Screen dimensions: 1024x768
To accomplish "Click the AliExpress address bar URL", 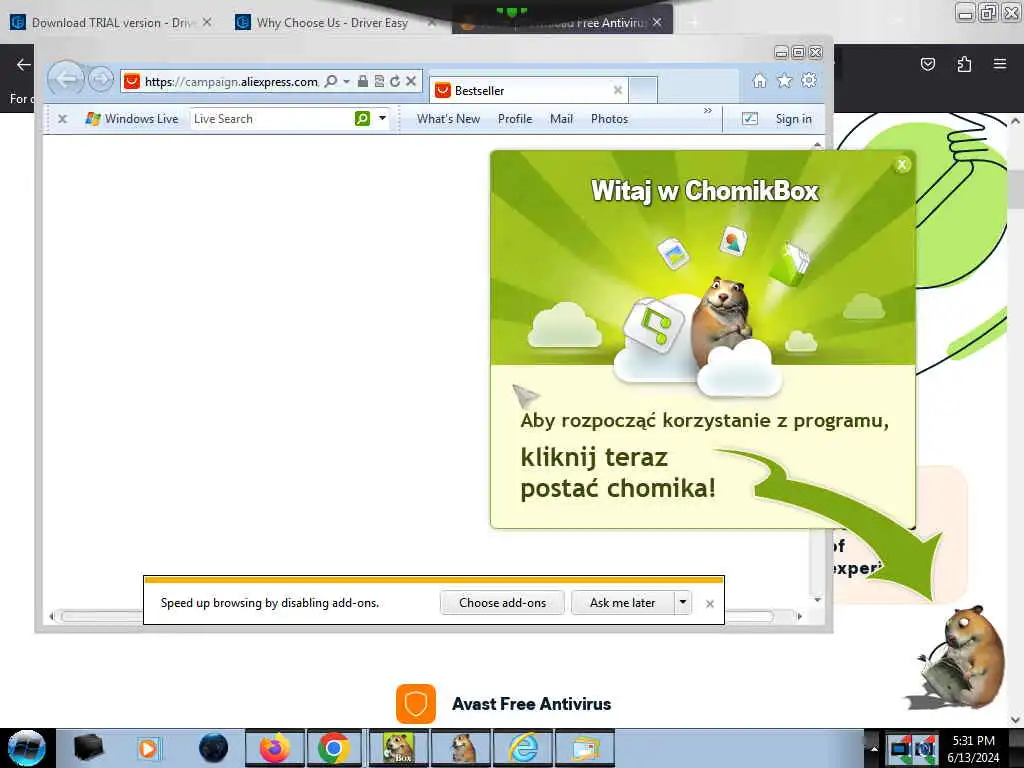I will pos(231,82).
